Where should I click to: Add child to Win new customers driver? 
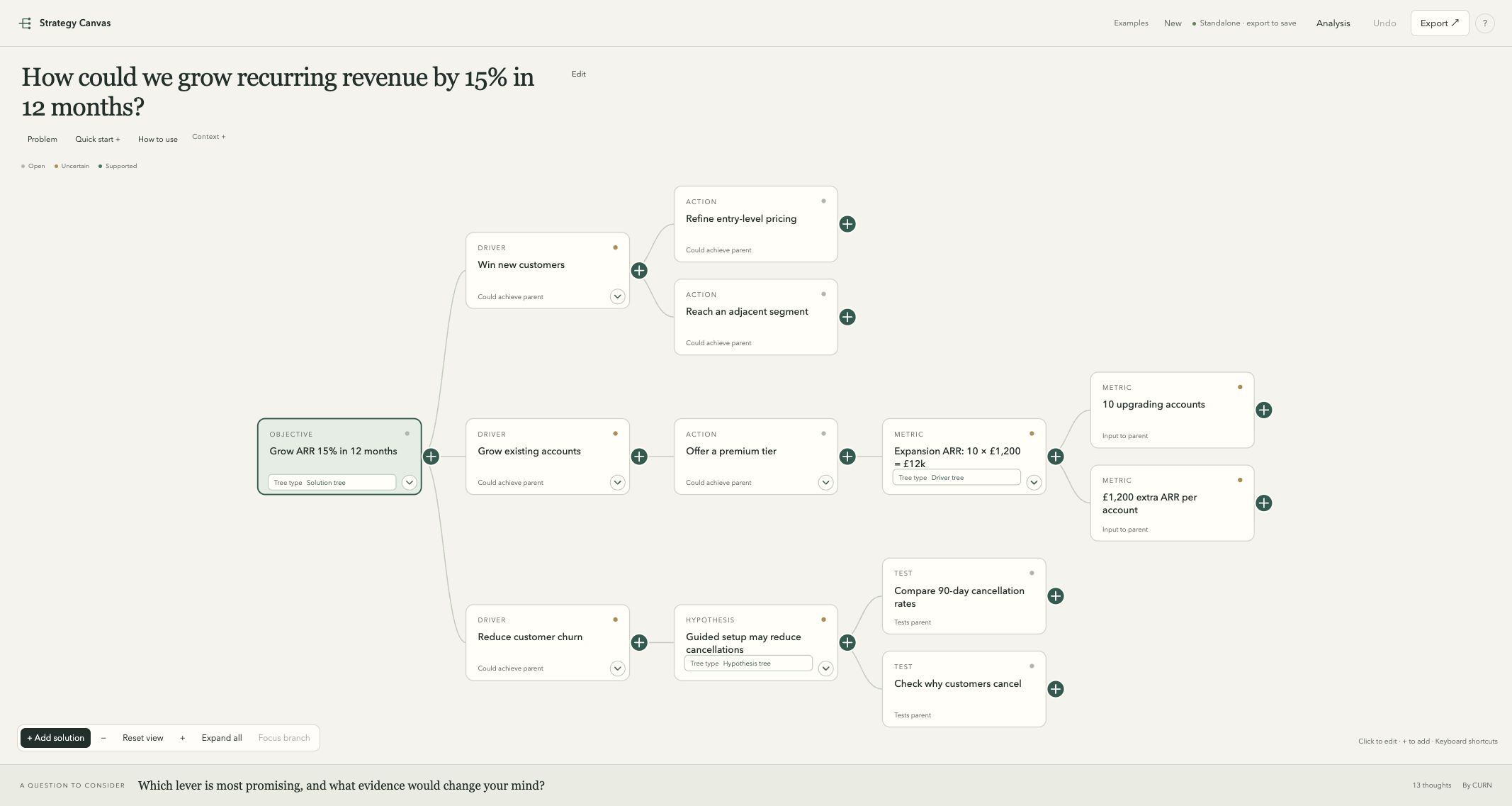click(639, 270)
